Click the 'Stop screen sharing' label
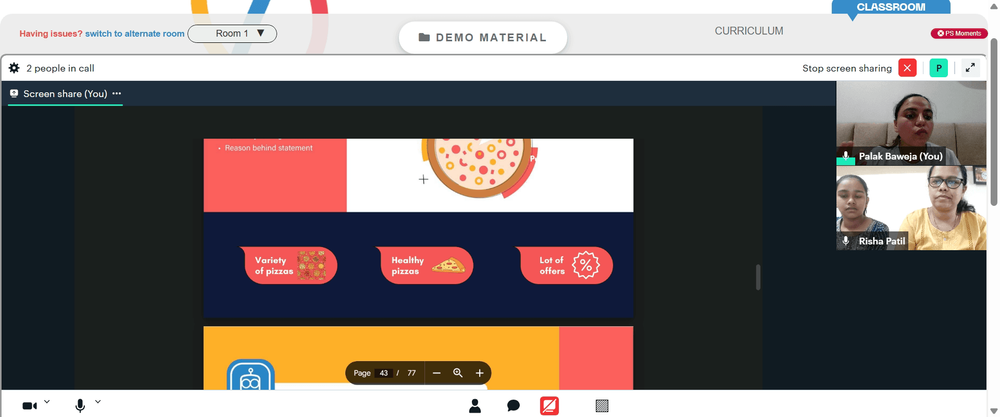The width and height of the screenshot is (1000, 417). [847, 68]
